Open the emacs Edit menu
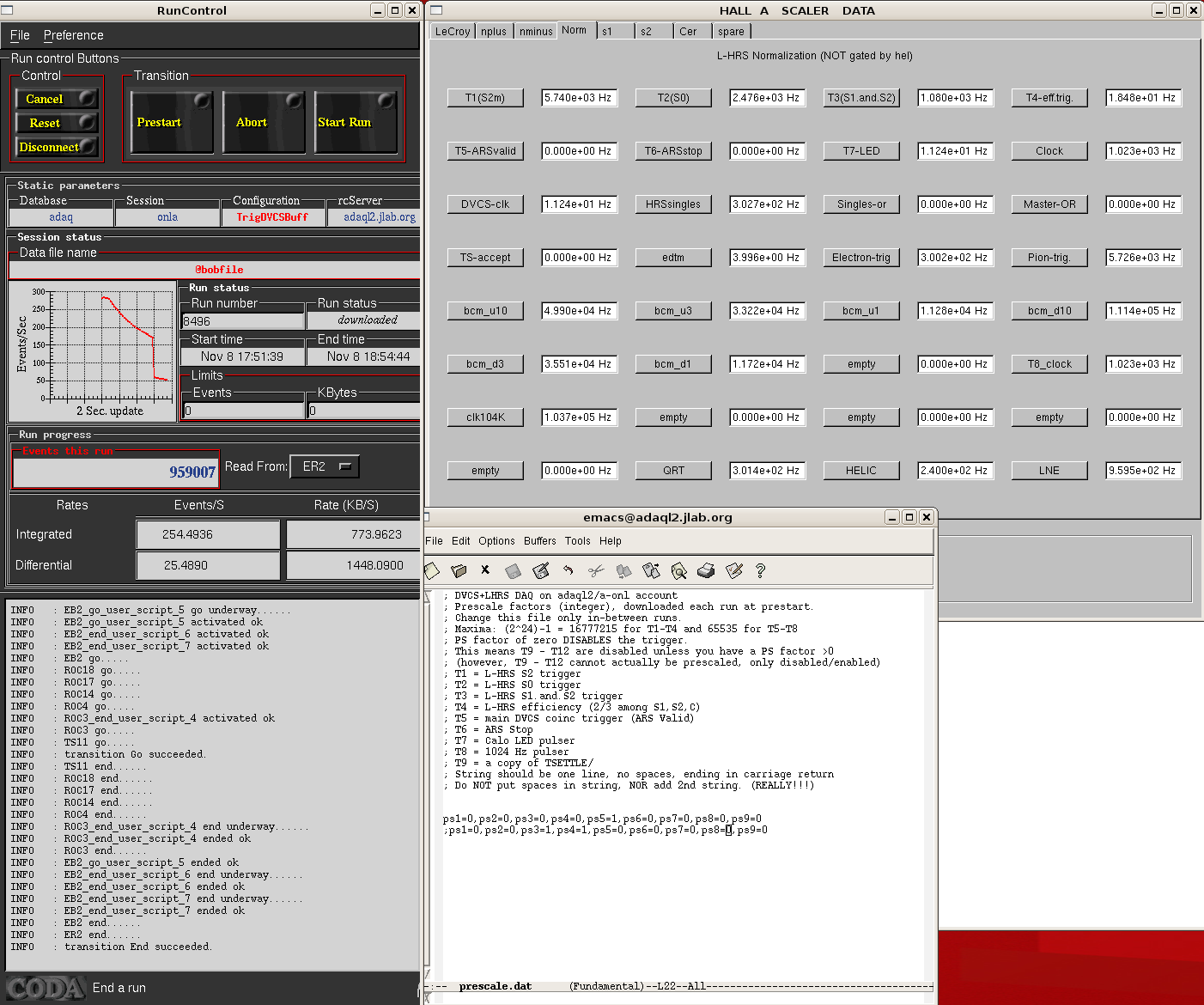This screenshot has height=1005, width=1204. tap(461, 541)
